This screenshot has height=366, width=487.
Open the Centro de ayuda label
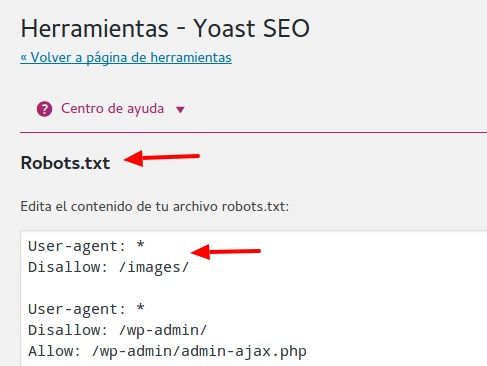(112, 109)
